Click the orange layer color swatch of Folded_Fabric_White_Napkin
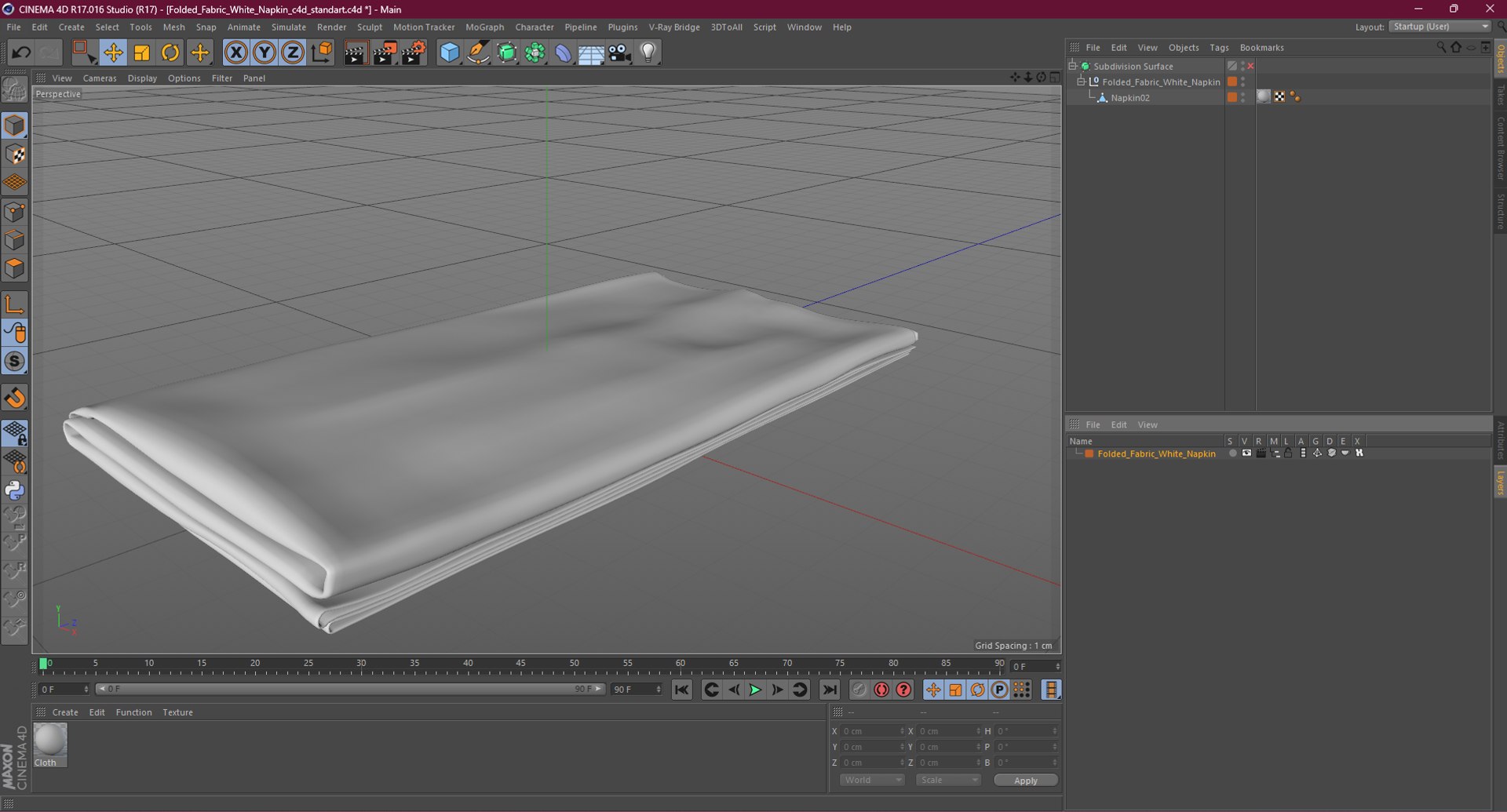 pyautogui.click(x=1089, y=453)
